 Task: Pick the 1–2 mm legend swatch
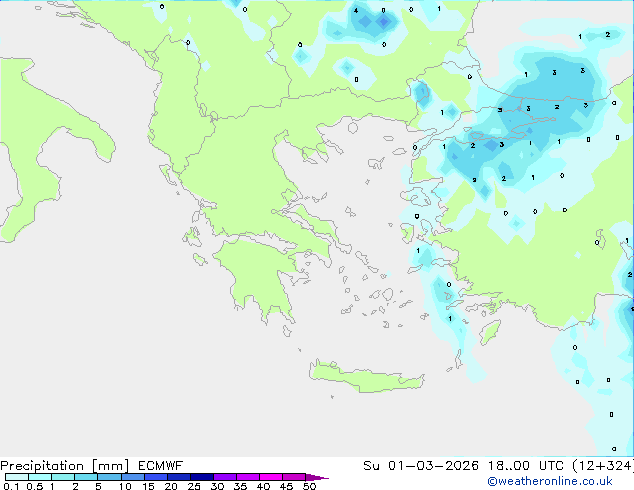point(63,477)
